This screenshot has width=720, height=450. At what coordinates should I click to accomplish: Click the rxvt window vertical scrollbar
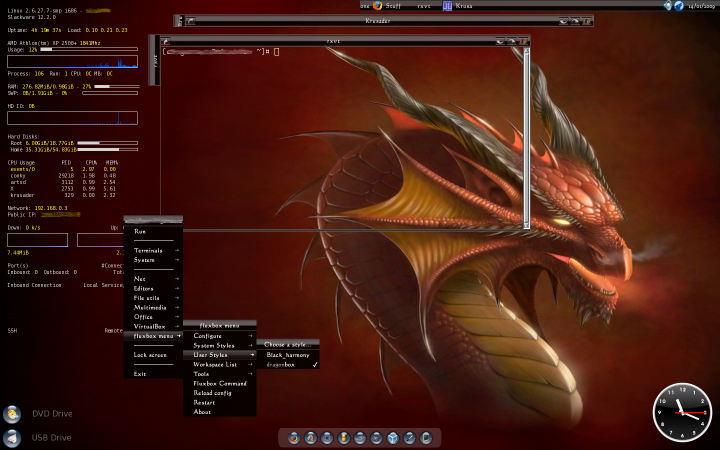[x=526, y=138]
